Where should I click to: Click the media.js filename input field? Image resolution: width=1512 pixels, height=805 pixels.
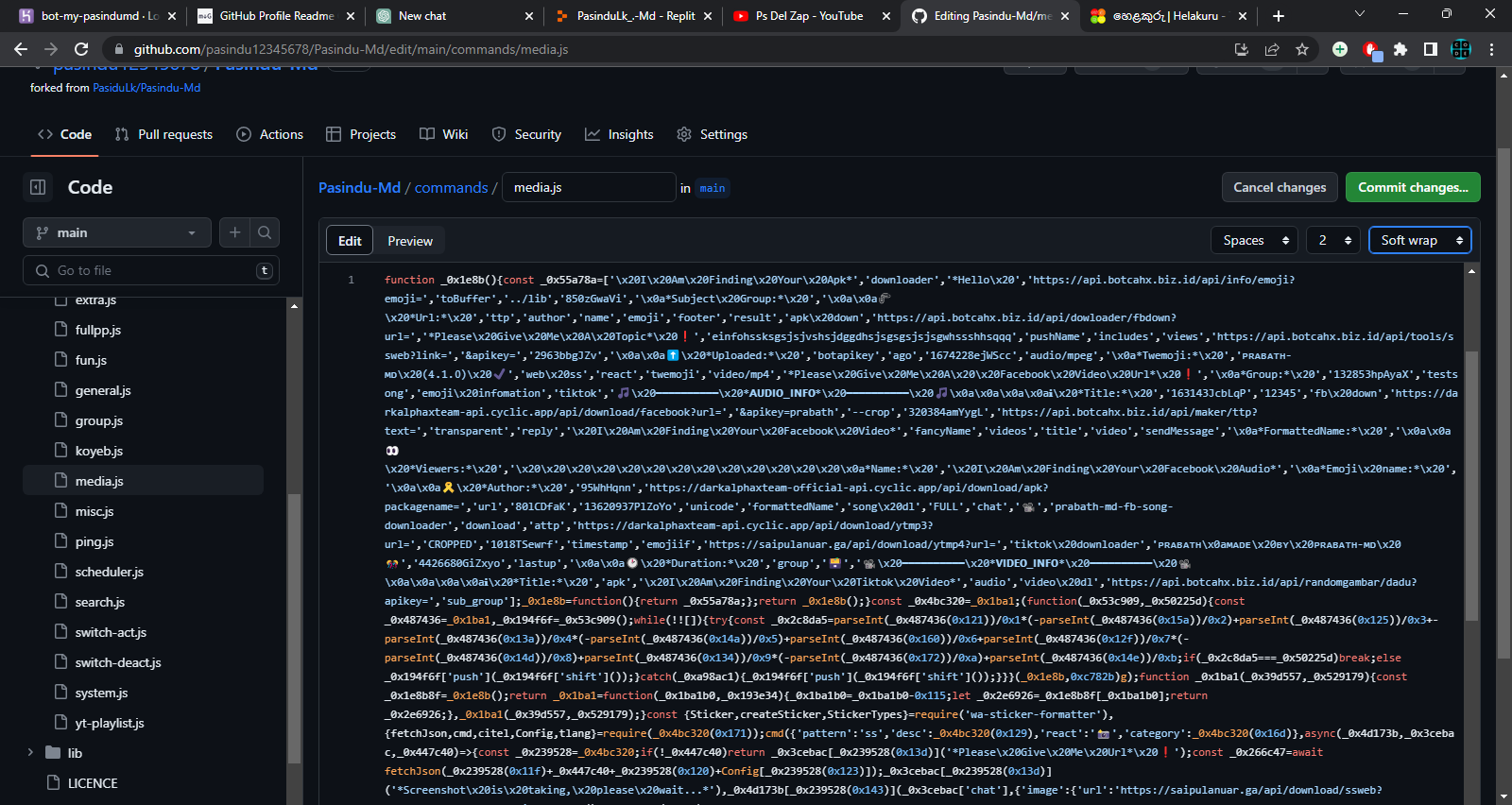tap(588, 187)
